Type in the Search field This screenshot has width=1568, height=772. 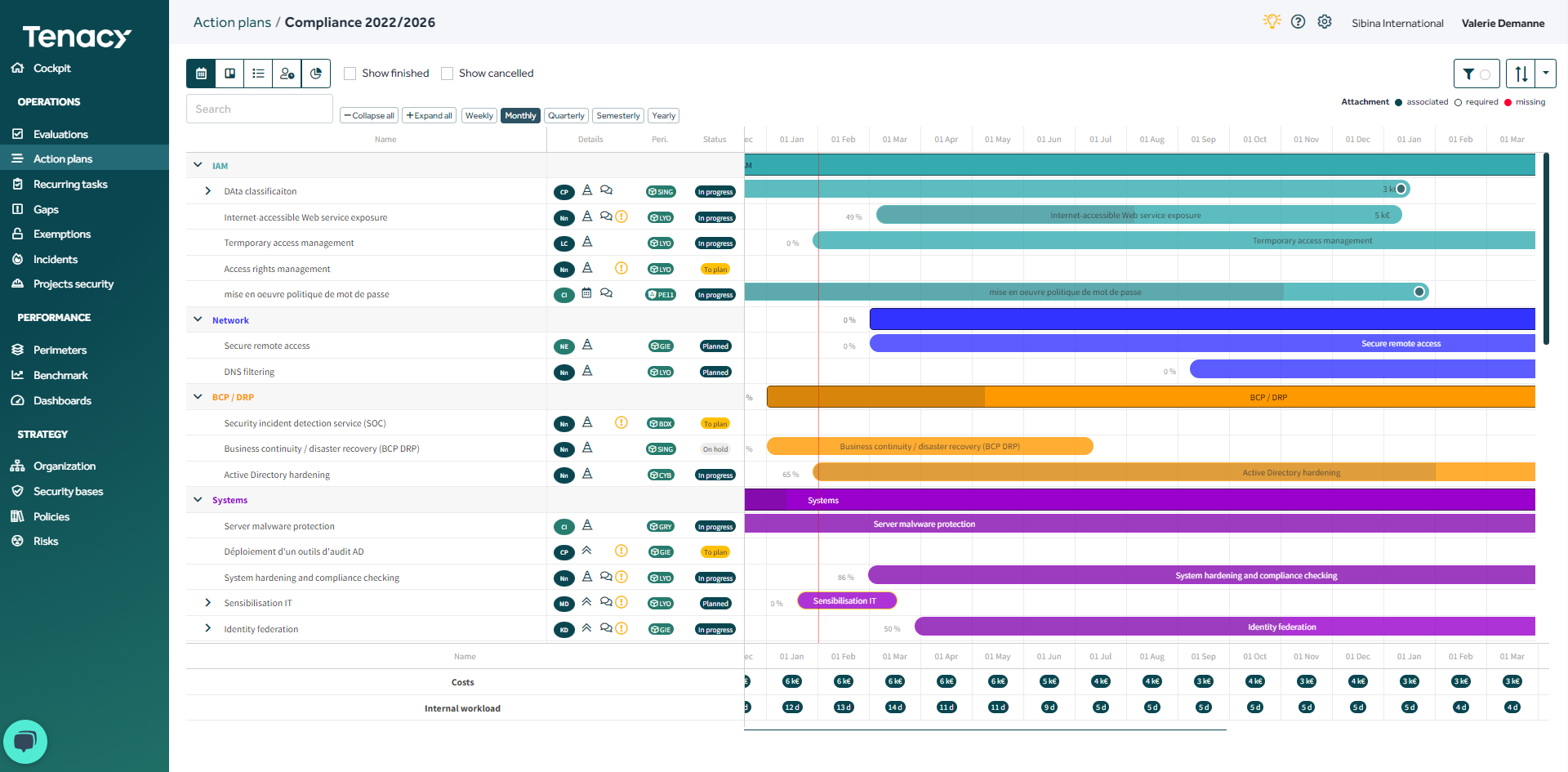259,108
